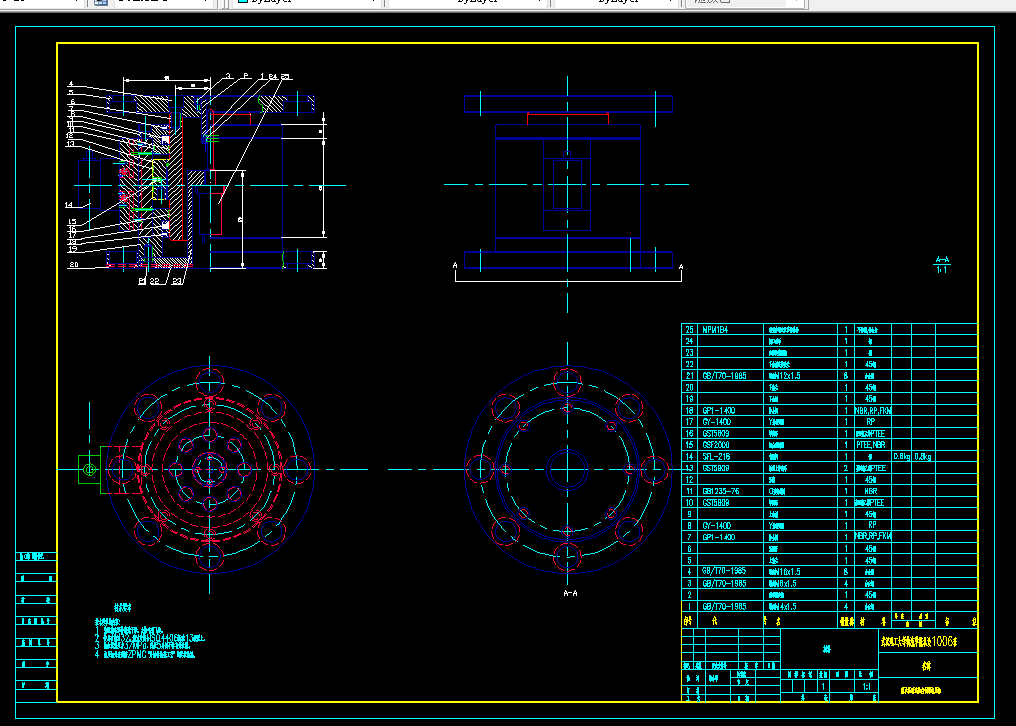
Task: Click the PTEE,NBR material cell in row 15
Action: click(x=870, y=445)
